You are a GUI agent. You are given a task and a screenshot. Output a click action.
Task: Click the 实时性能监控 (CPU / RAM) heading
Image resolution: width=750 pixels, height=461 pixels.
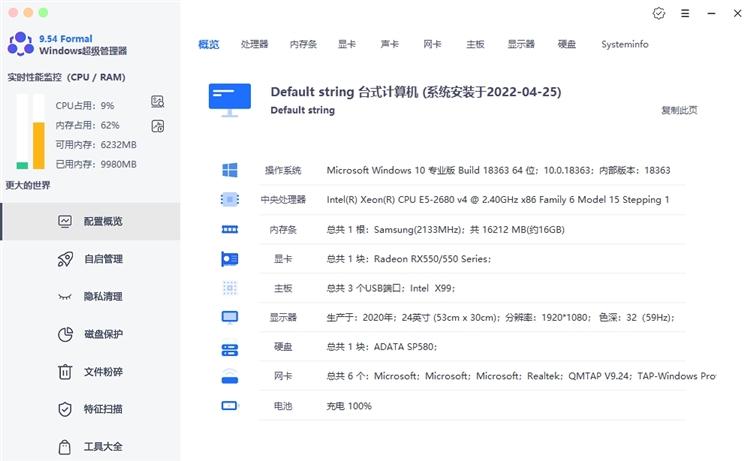point(66,77)
